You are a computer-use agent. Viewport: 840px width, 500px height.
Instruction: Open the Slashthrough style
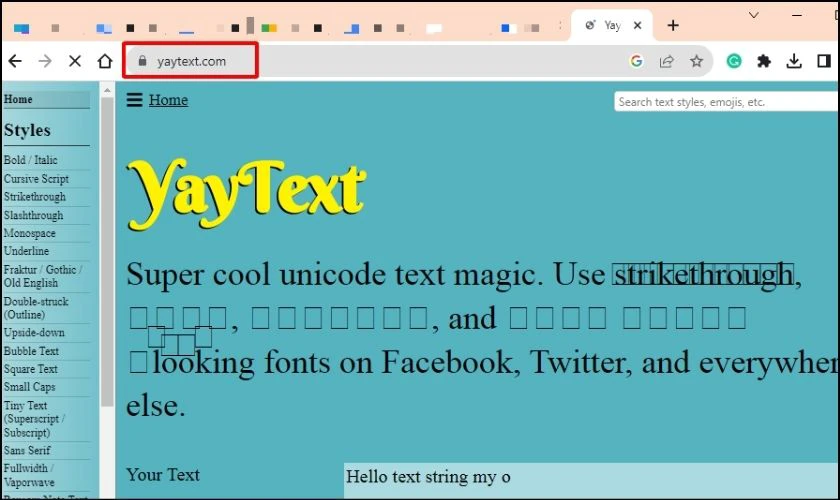34,215
